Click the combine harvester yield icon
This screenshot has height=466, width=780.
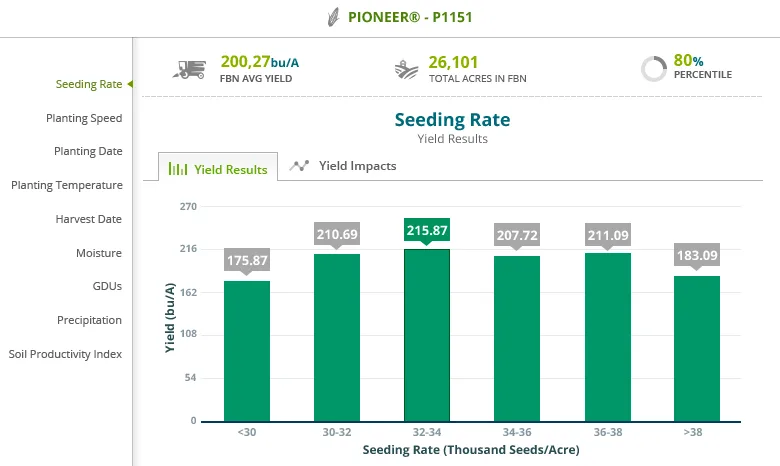[x=190, y=70]
